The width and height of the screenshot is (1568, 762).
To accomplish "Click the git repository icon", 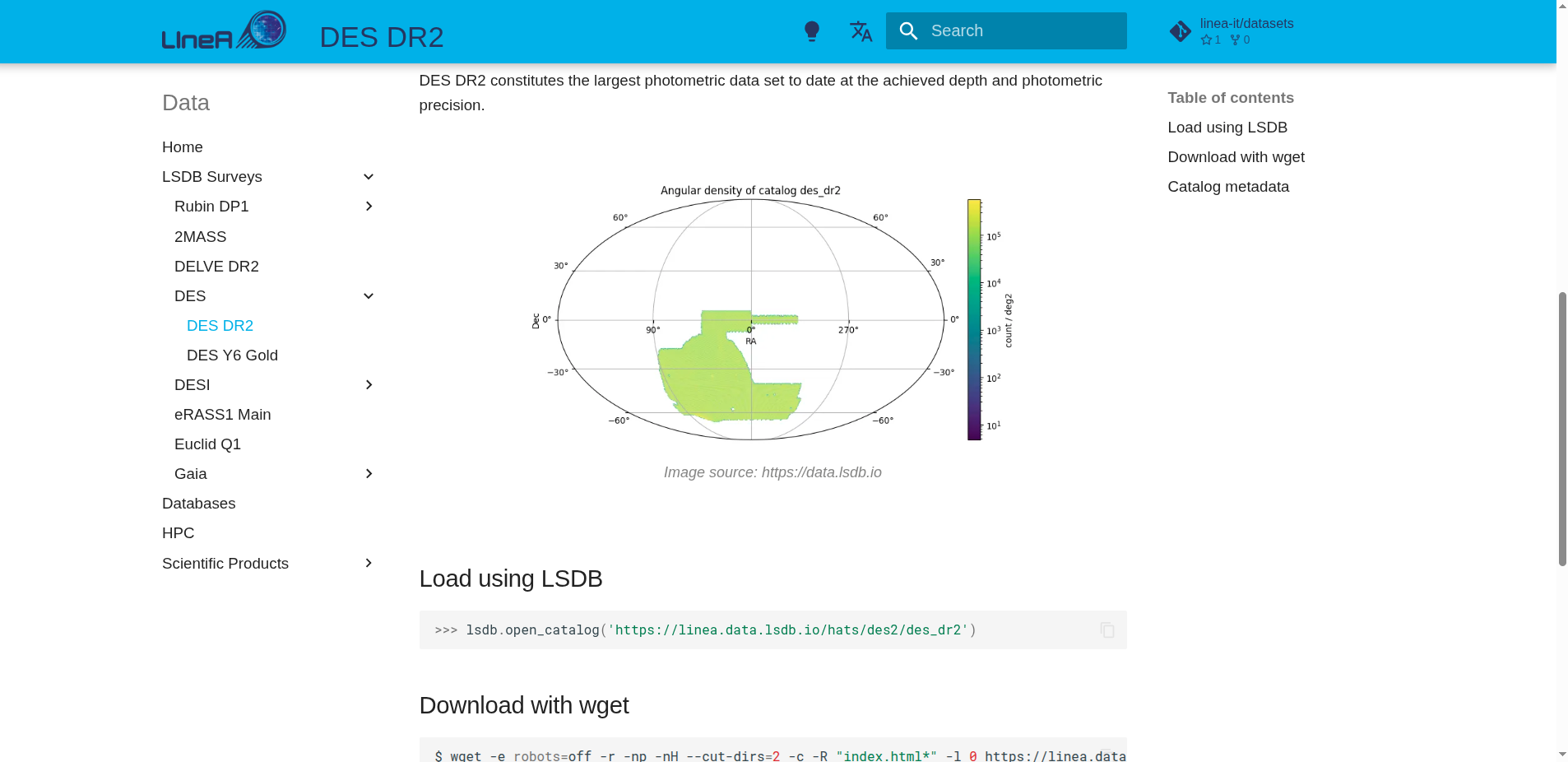I will tap(1181, 31).
